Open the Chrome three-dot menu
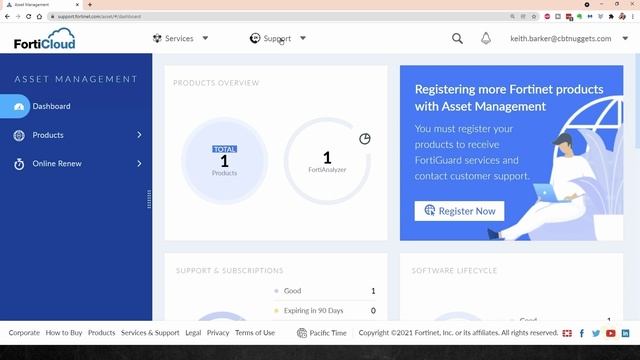Viewport: 640px width, 360px height. tap(633, 16)
